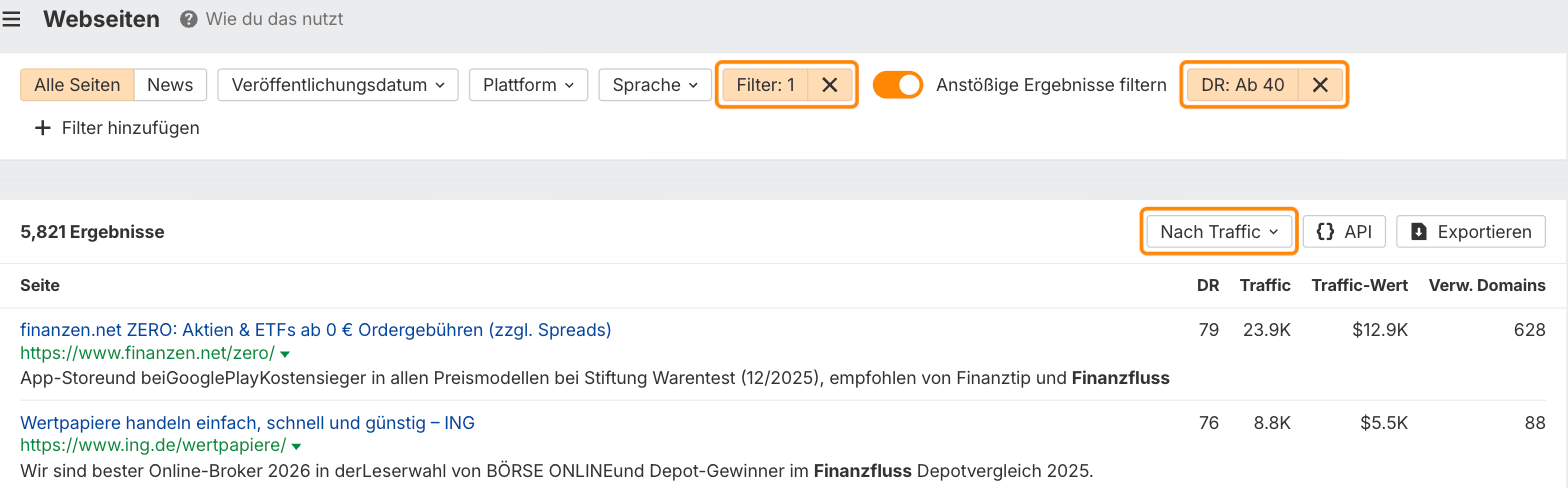Switch to the News tab
This screenshot has width=1568, height=488.
(x=170, y=85)
